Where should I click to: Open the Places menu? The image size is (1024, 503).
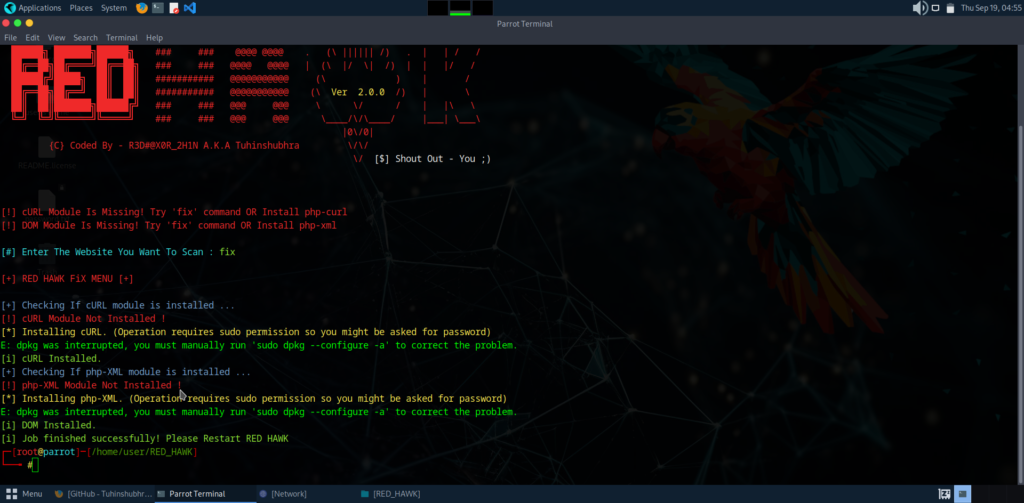(x=81, y=8)
